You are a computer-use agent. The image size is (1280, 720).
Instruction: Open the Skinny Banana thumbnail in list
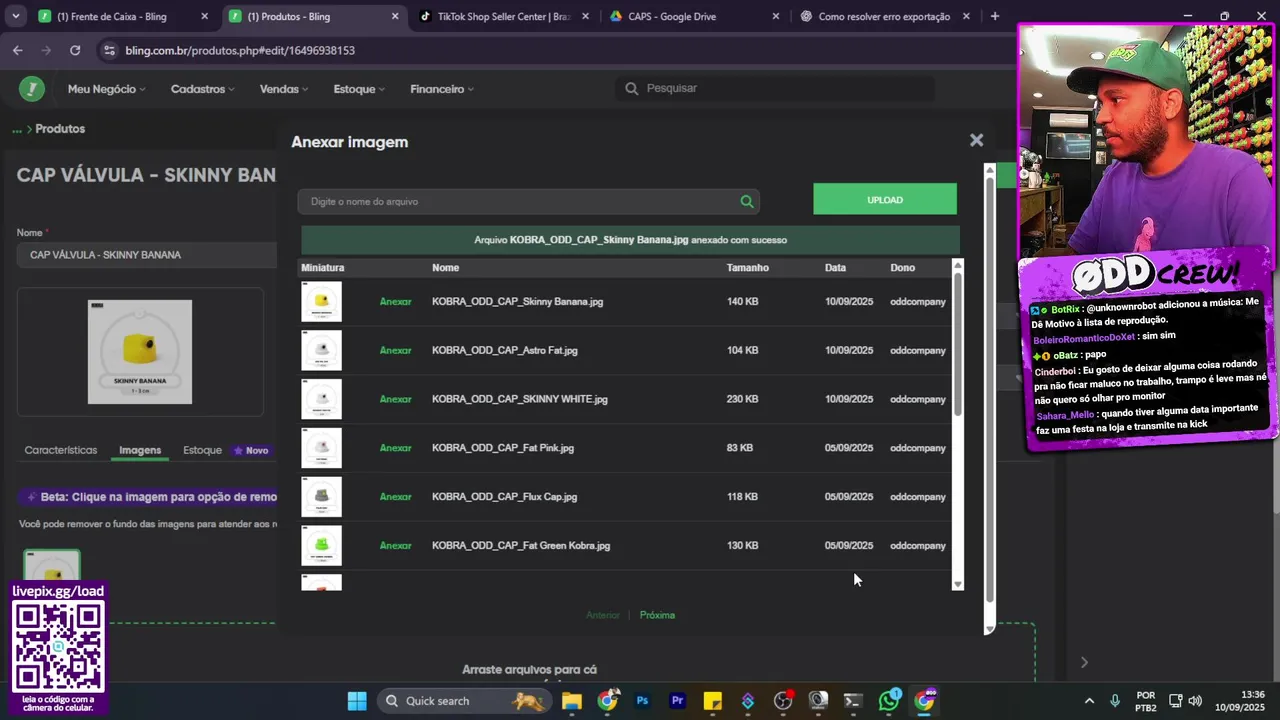coord(321,302)
